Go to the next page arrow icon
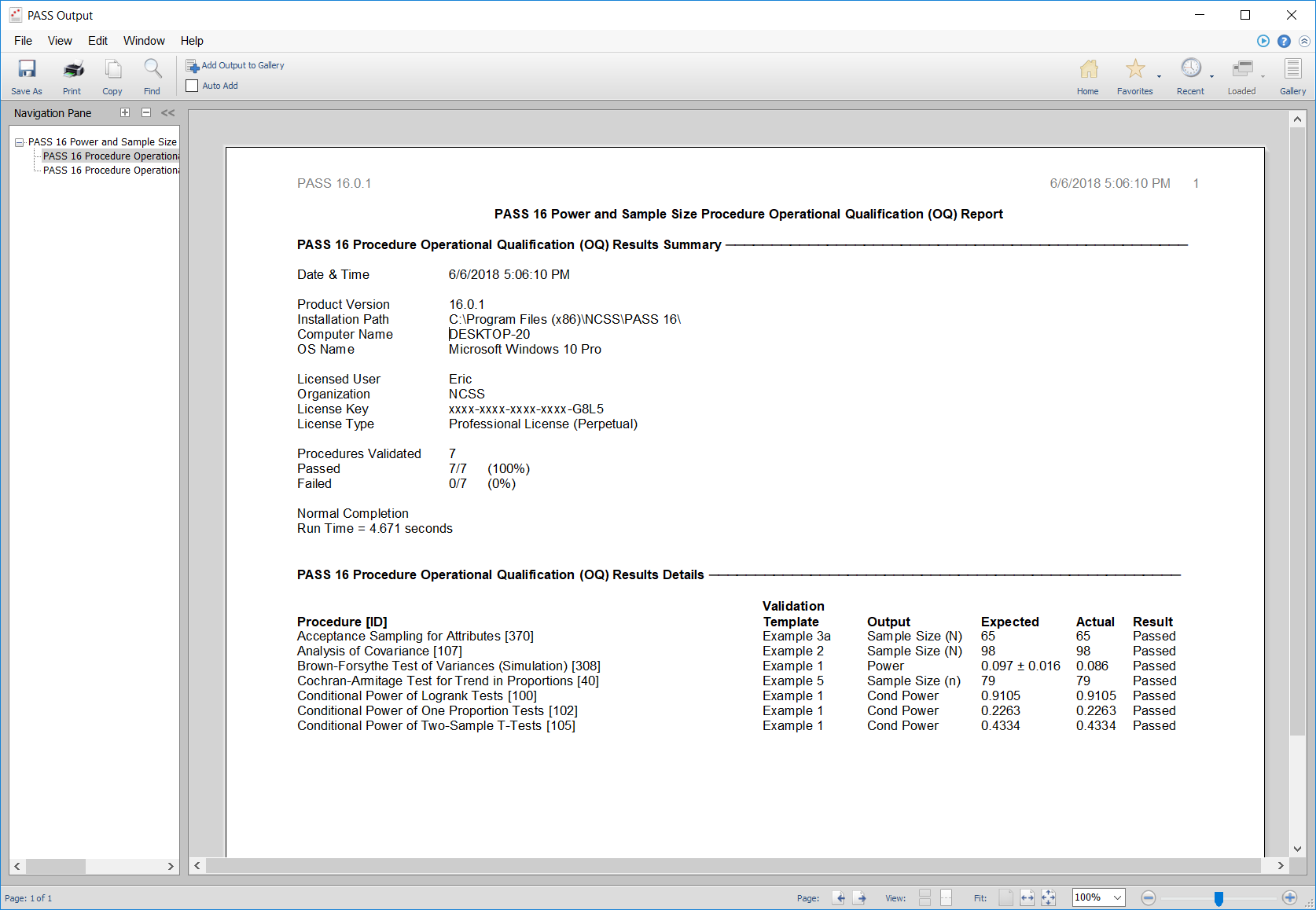This screenshot has width=1316, height=910. pos(860,897)
